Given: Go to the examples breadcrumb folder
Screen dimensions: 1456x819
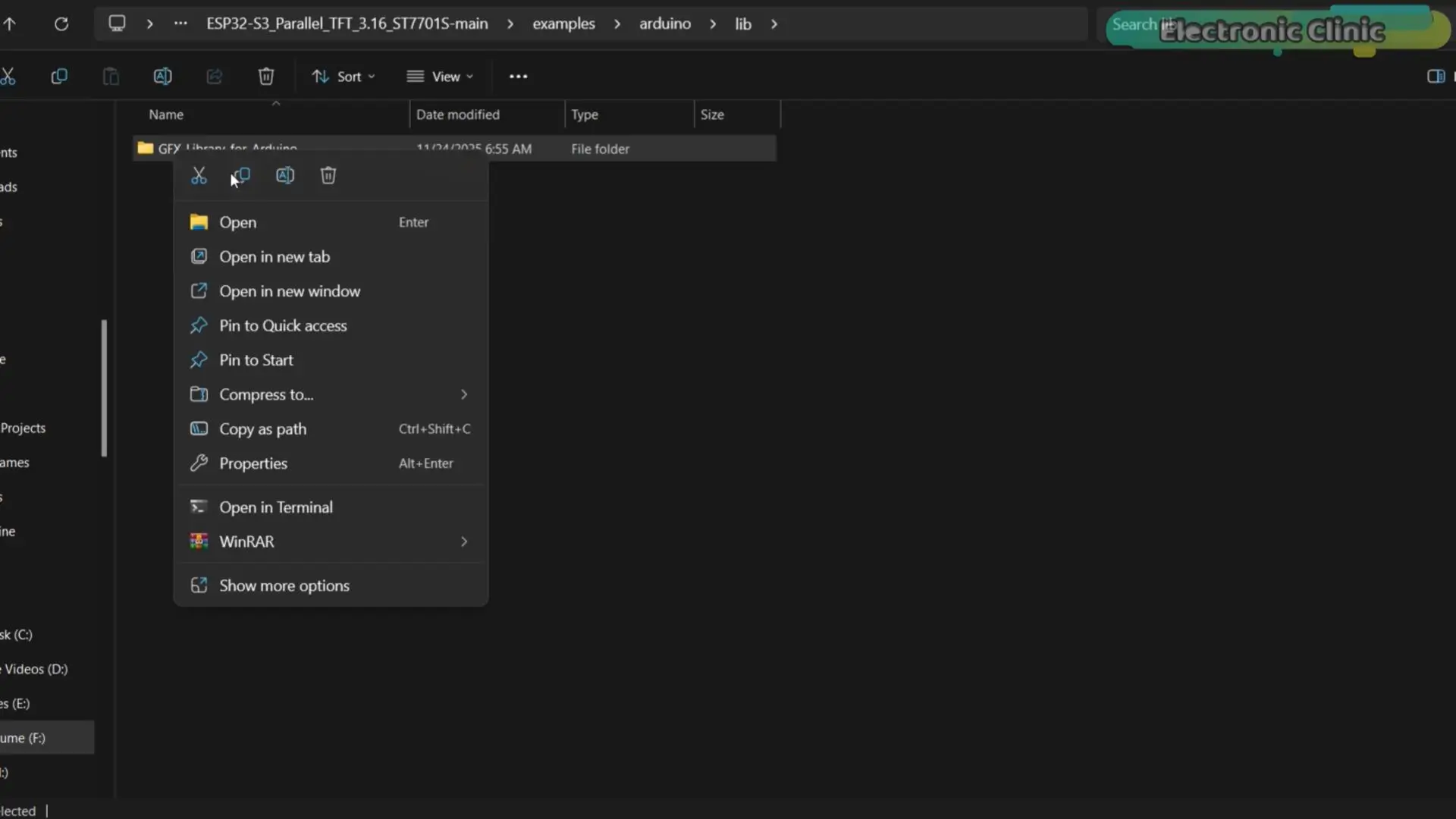Looking at the screenshot, I should 563,24.
